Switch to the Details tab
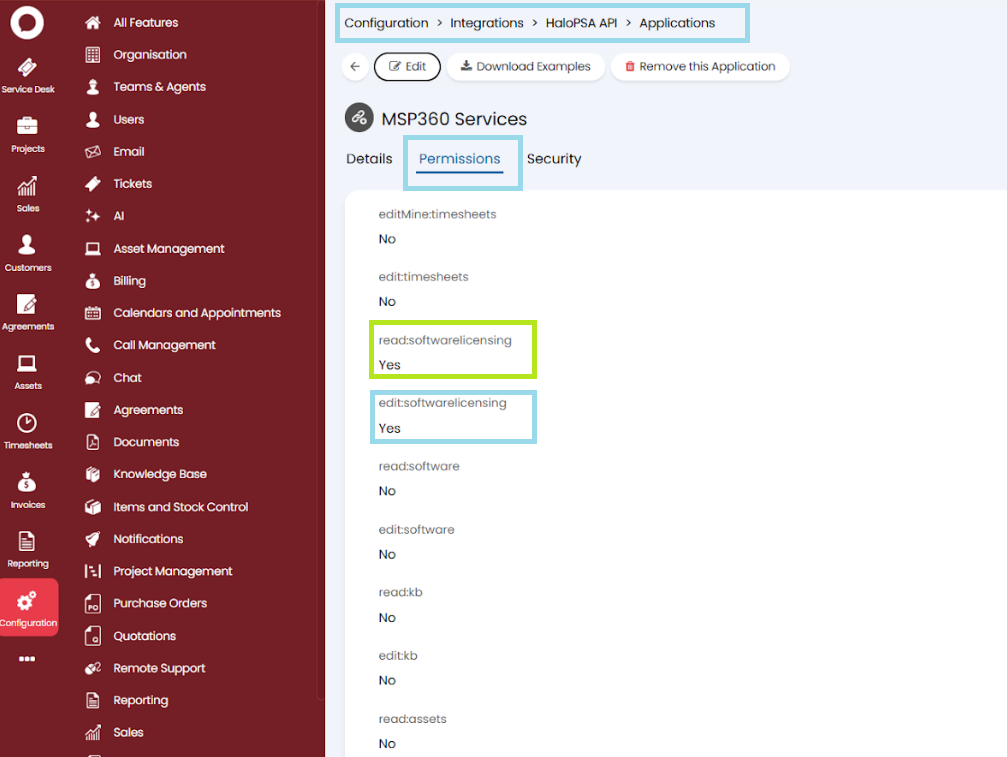The width and height of the screenshot is (1007, 757). click(369, 159)
